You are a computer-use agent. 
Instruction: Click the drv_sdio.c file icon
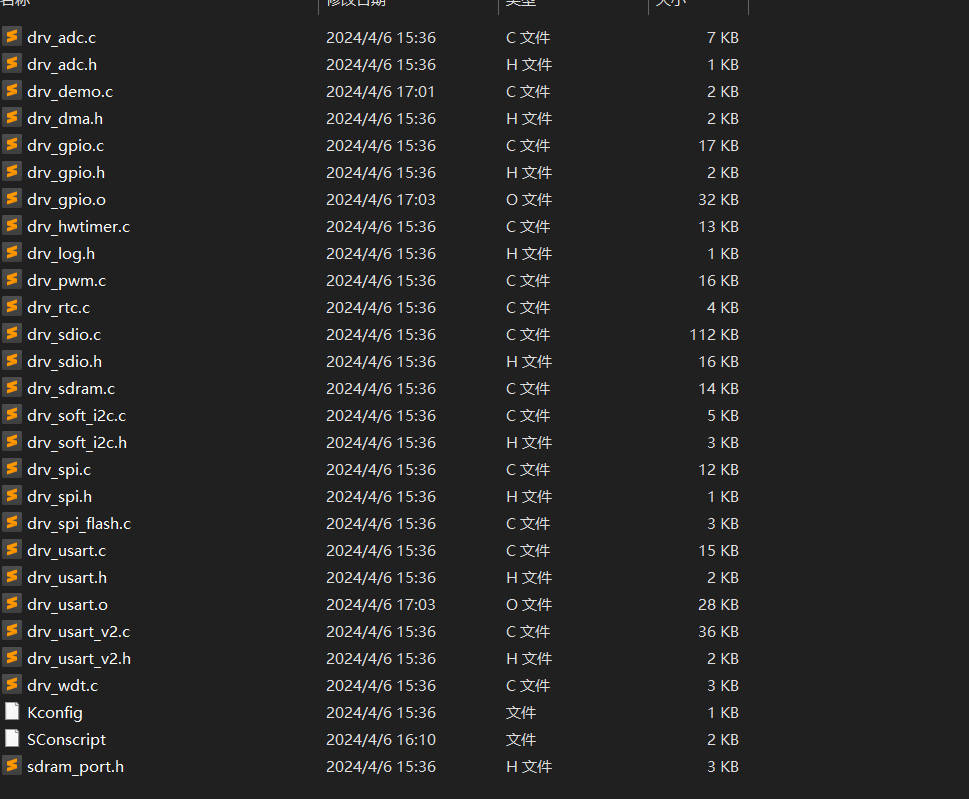pyautogui.click(x=12, y=334)
